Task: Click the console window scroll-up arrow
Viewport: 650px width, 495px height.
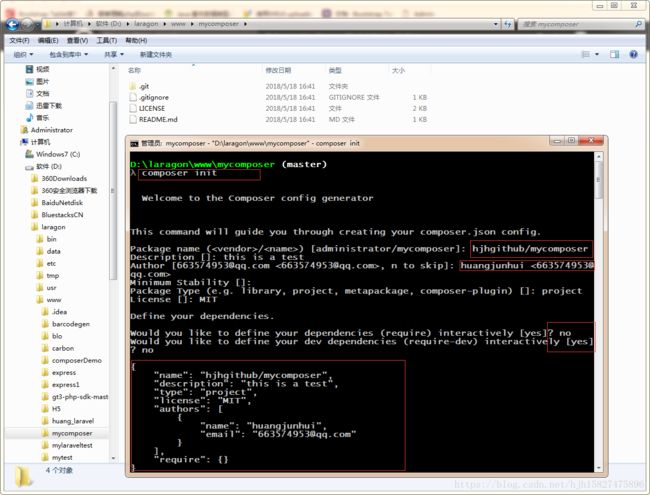Action: 598,157
